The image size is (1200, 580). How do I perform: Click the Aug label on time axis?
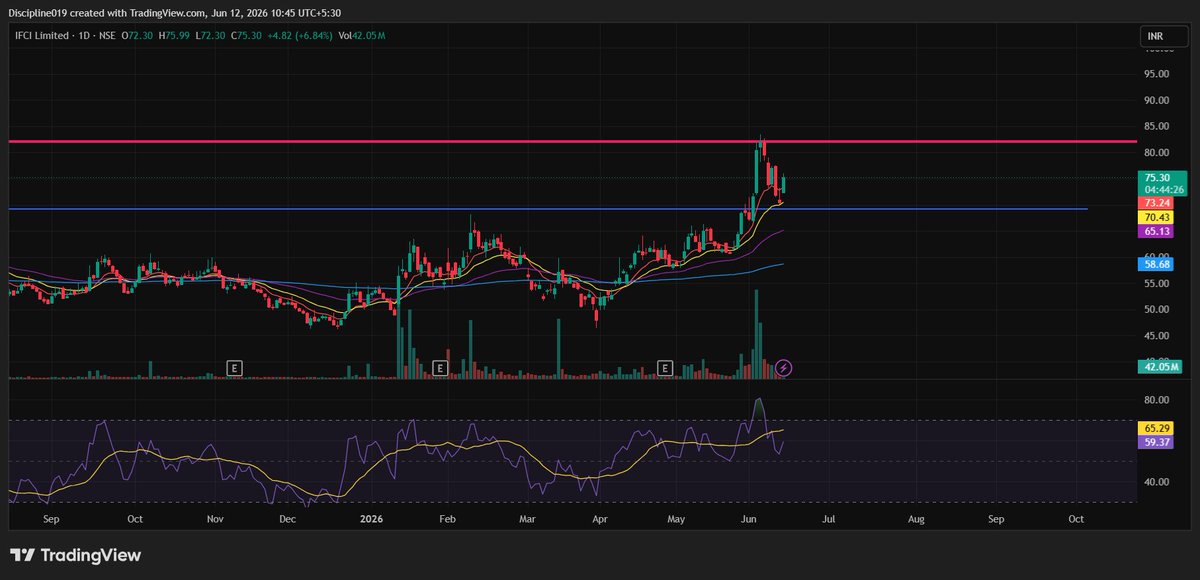915,520
